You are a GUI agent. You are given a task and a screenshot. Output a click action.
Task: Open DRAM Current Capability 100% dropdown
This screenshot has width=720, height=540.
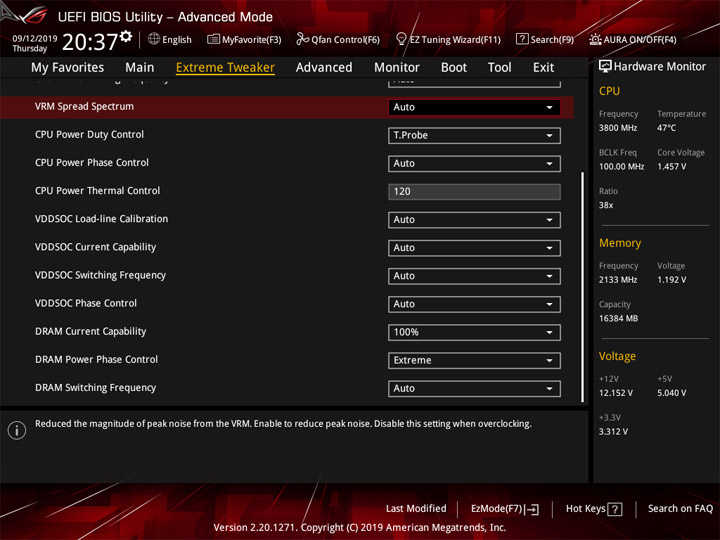point(474,332)
